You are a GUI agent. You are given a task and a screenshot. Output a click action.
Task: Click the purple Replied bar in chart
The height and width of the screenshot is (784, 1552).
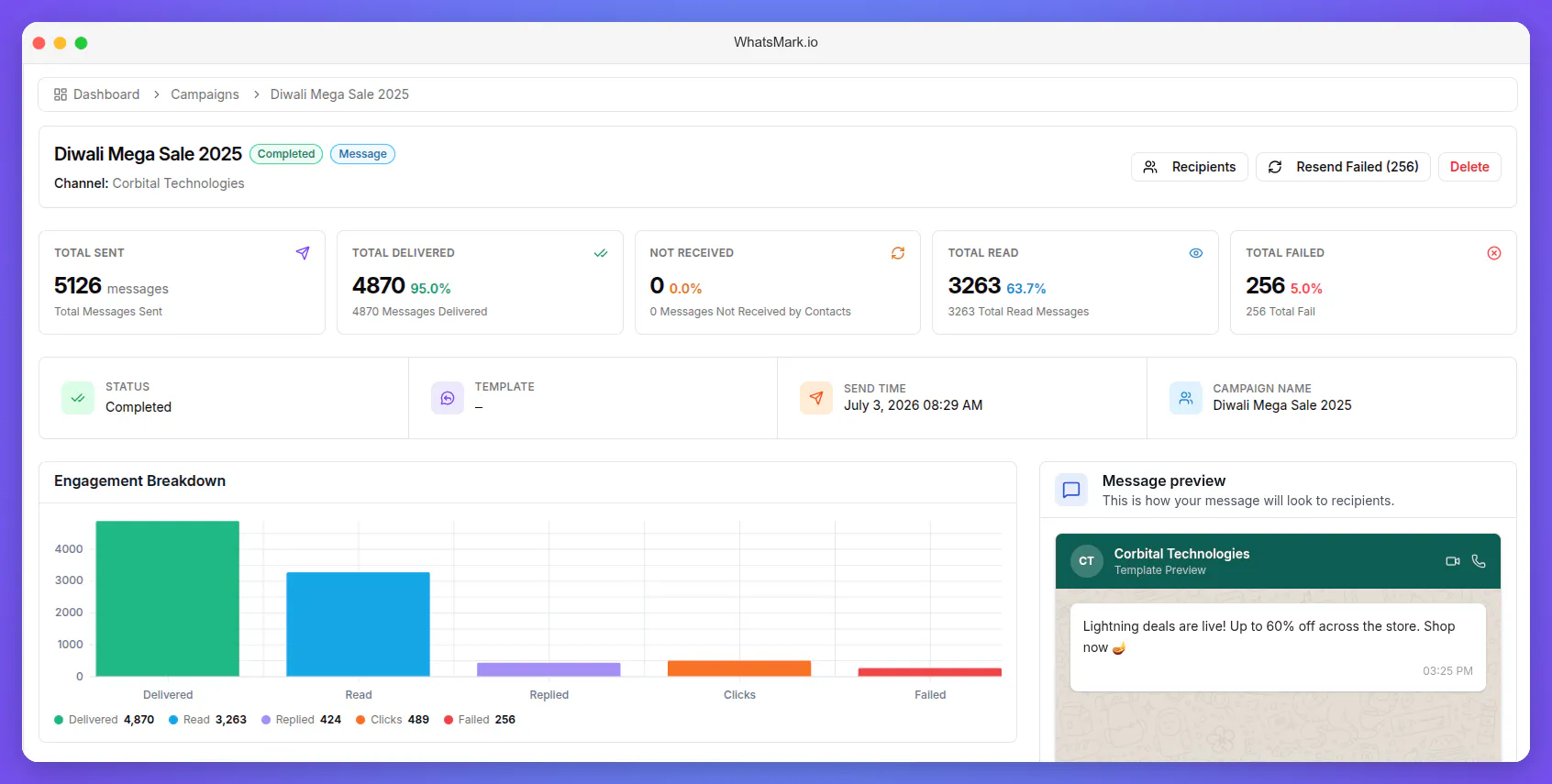(x=549, y=669)
